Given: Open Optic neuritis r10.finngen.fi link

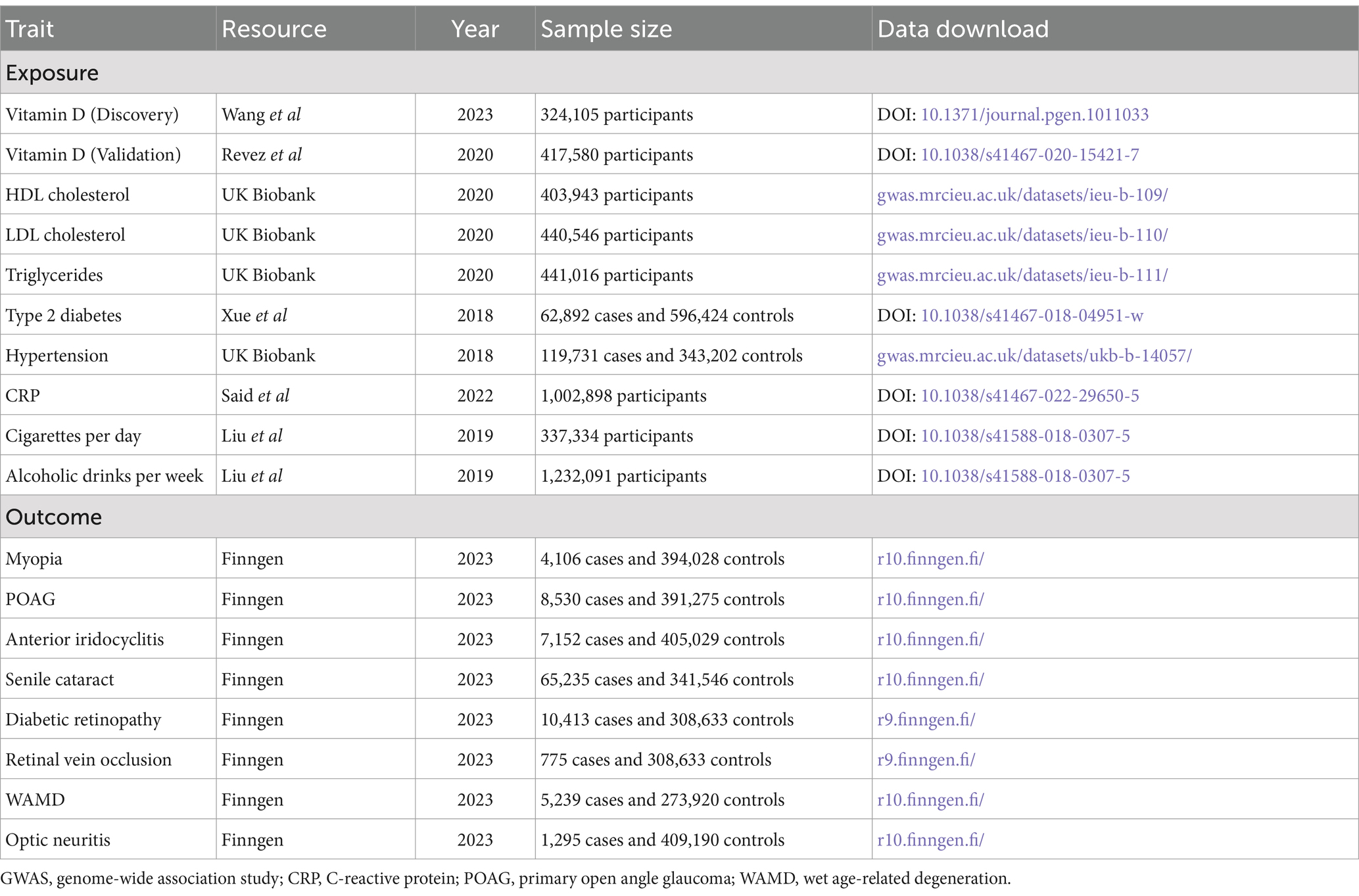Looking at the screenshot, I should coord(930,839).
